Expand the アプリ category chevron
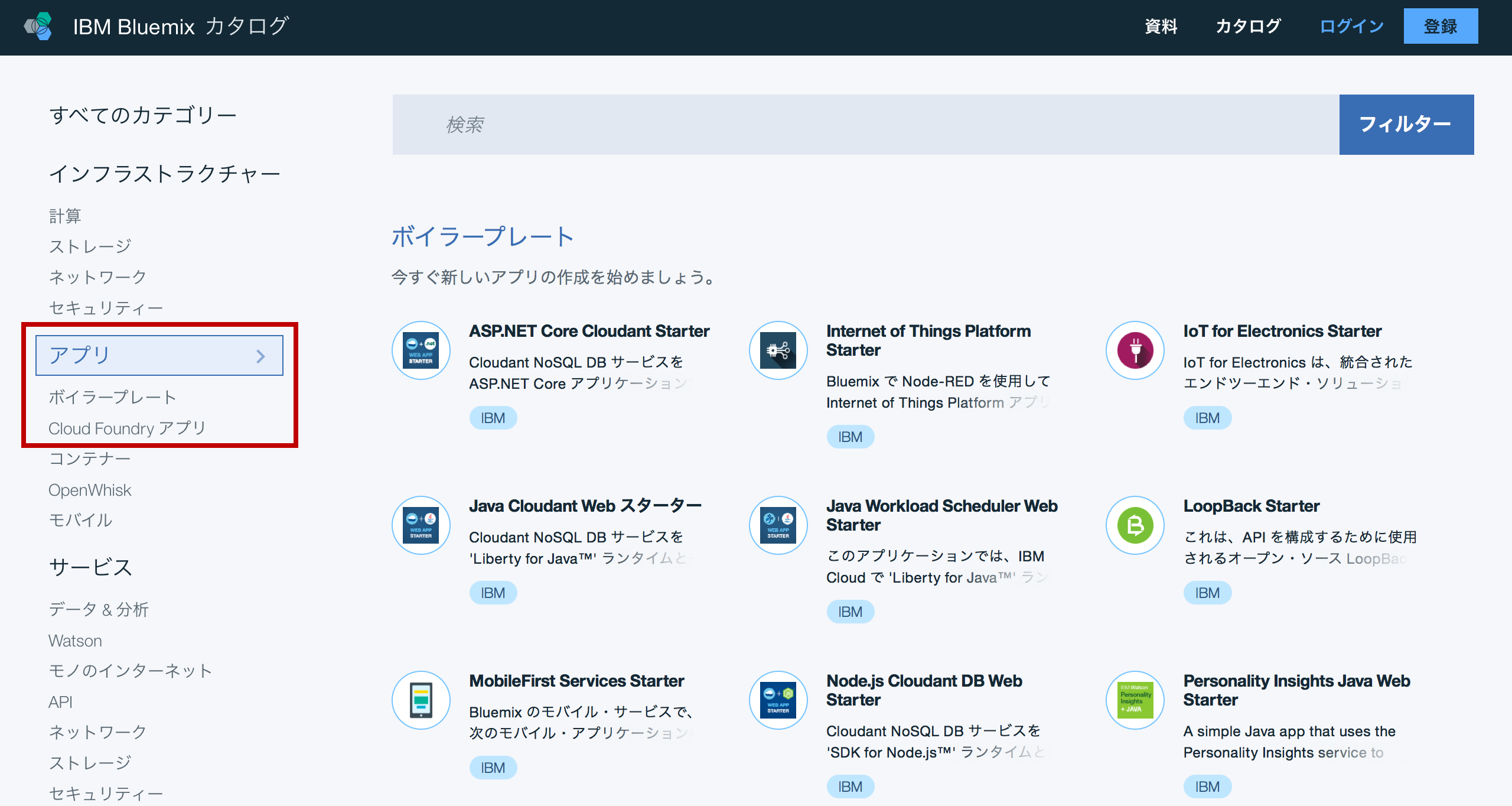 pos(260,355)
